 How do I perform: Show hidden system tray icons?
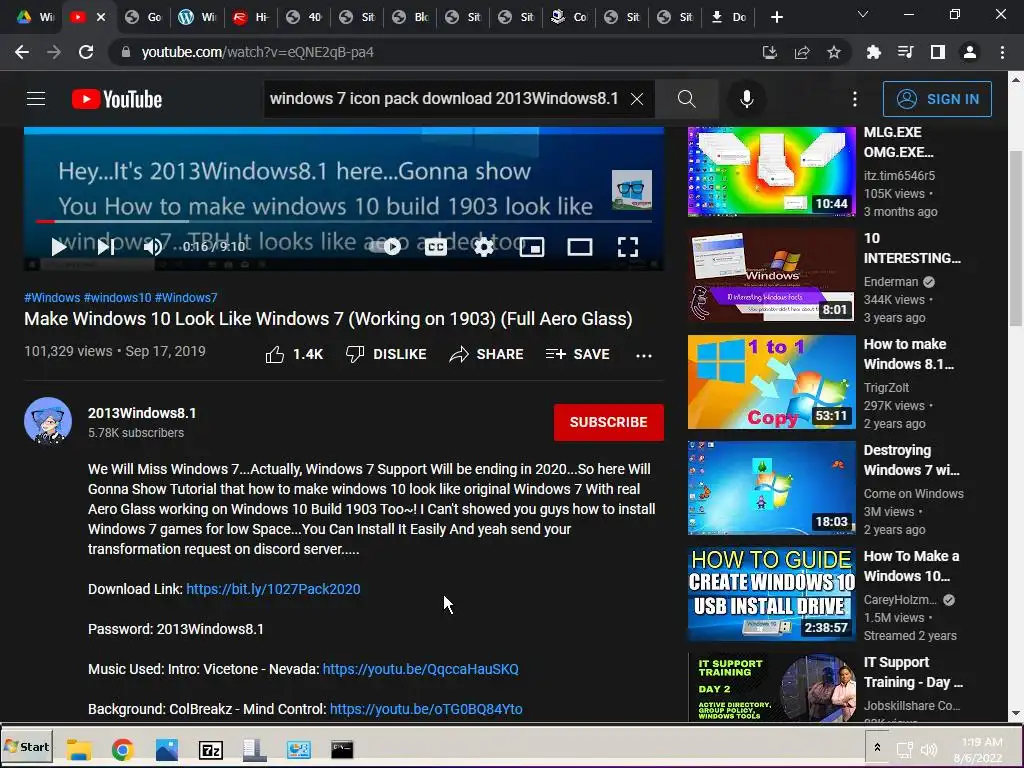pos(877,748)
